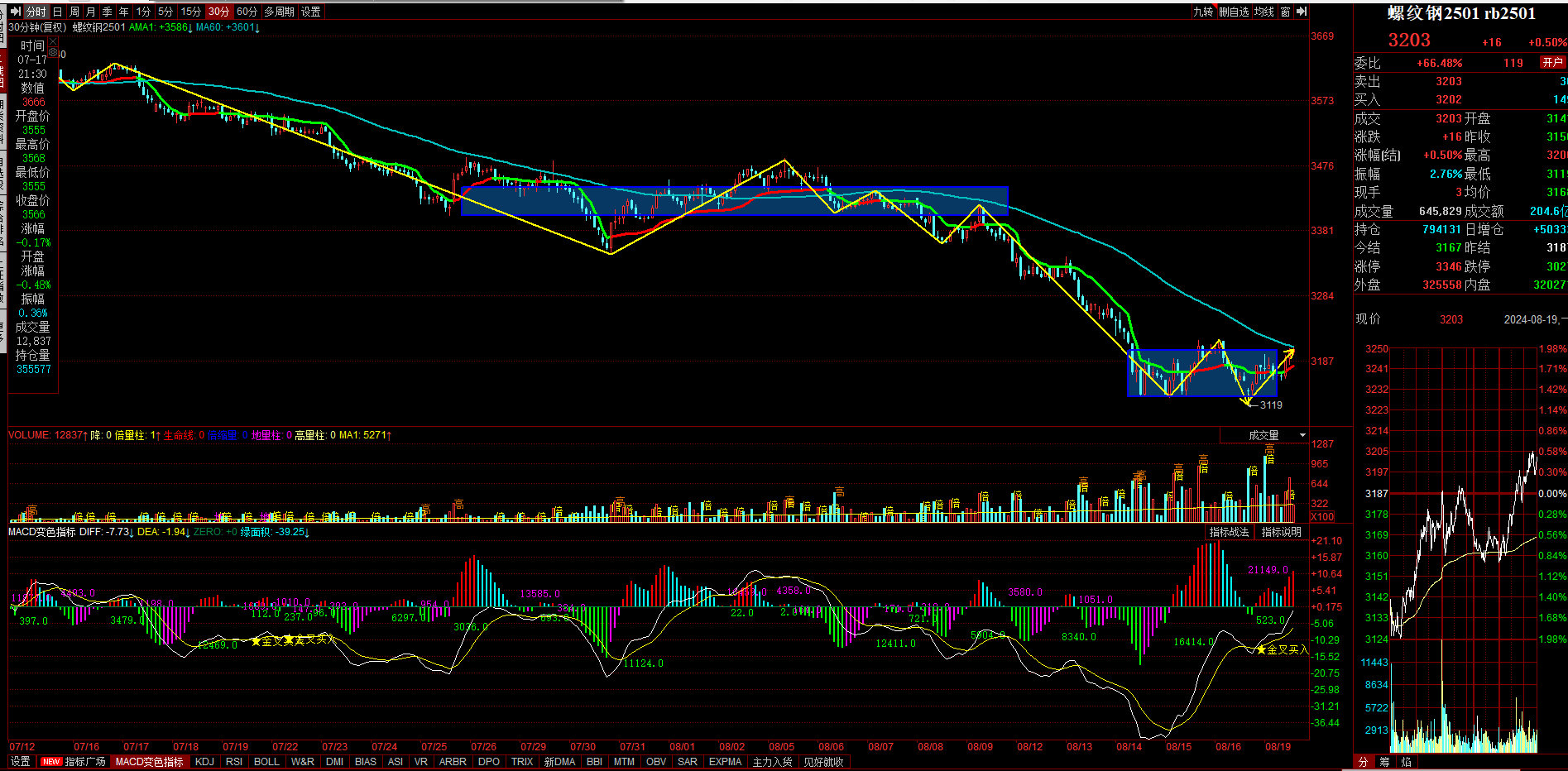Toggle 删自选 to remove from watchlist
1568x771 pixels.
pos(1234,12)
